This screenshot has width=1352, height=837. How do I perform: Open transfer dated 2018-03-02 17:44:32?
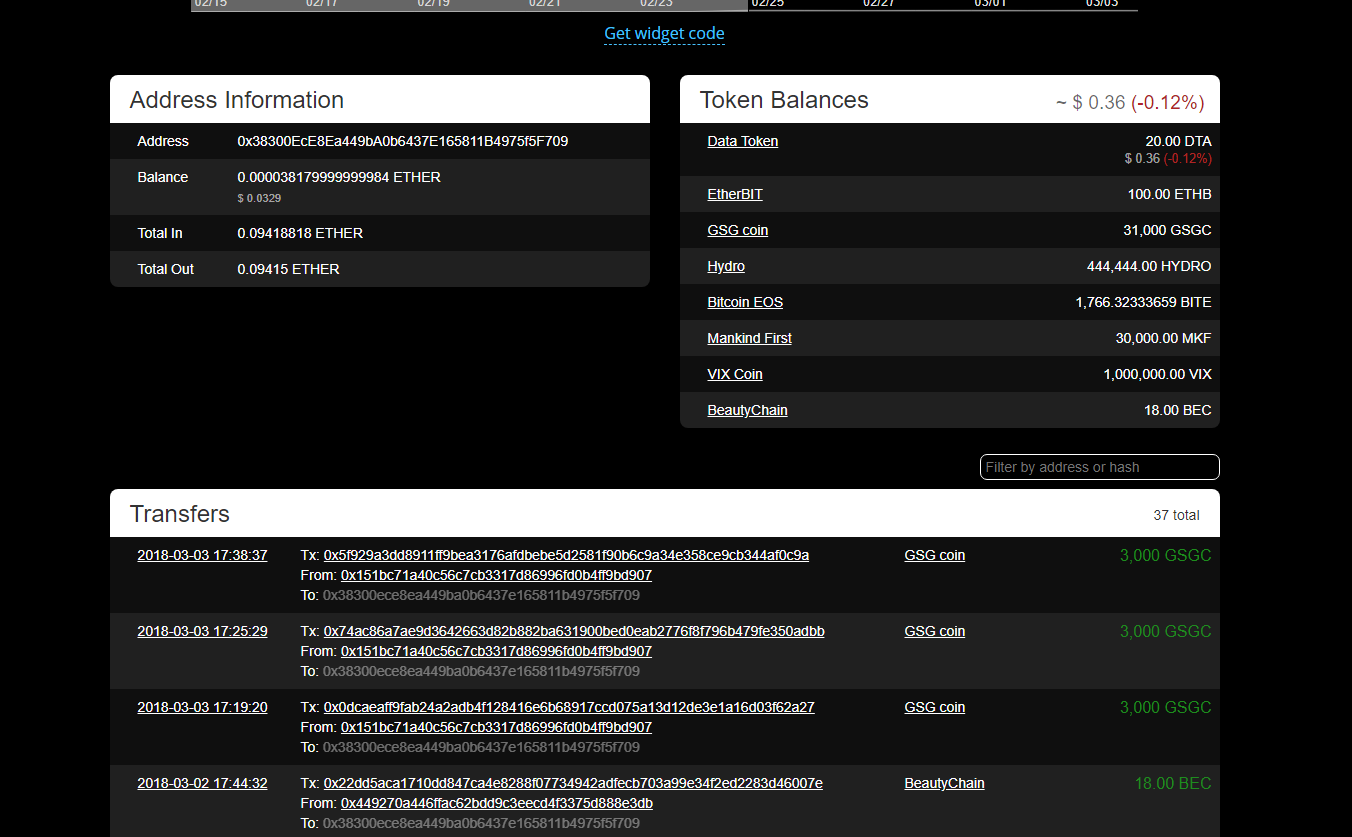202,784
